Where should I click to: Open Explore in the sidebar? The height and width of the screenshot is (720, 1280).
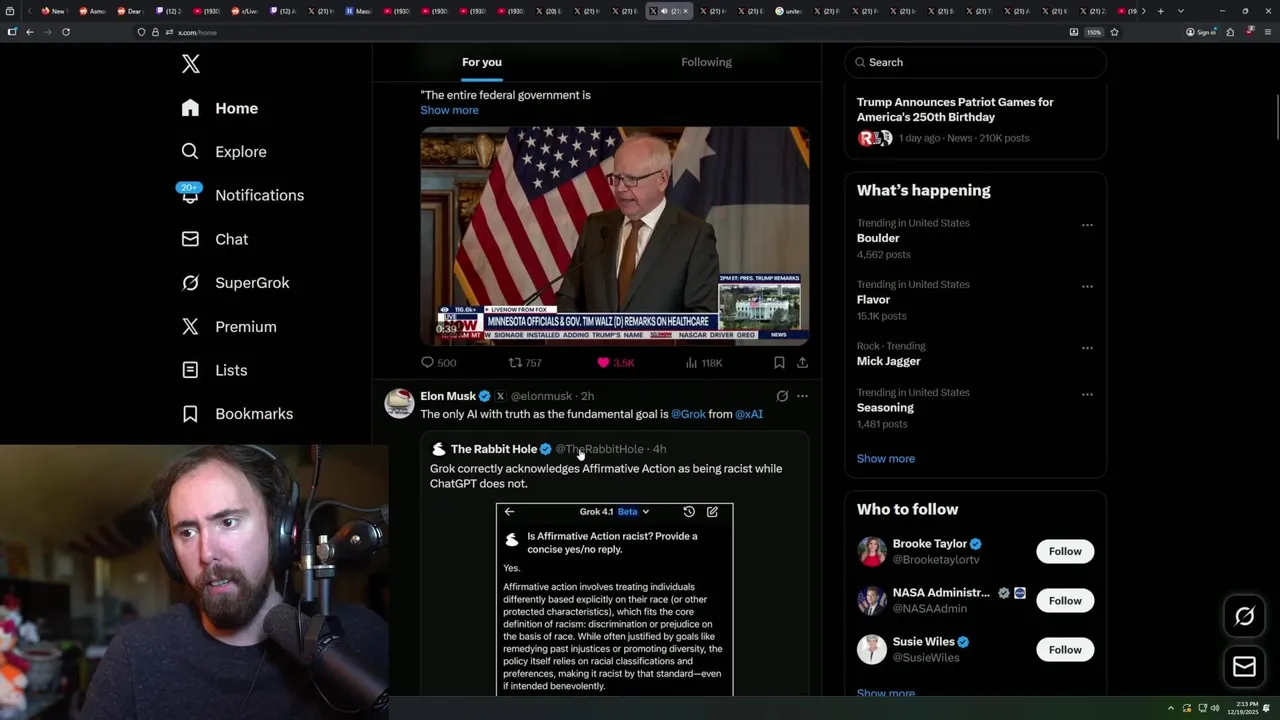point(224,152)
